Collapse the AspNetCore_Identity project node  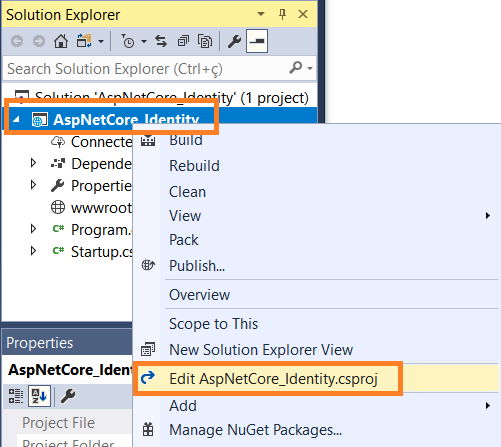pos(16,119)
